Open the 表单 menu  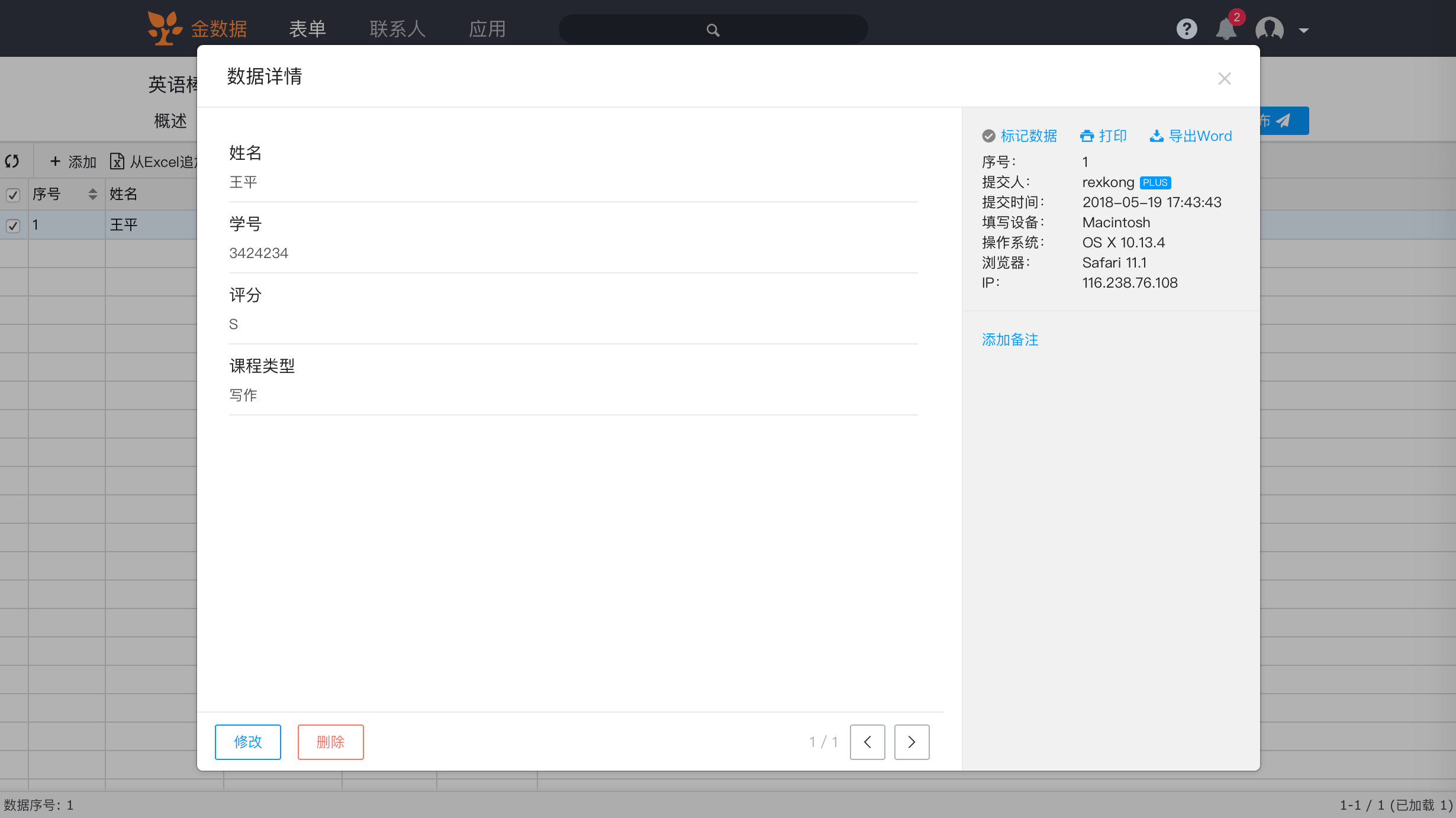coord(307,29)
